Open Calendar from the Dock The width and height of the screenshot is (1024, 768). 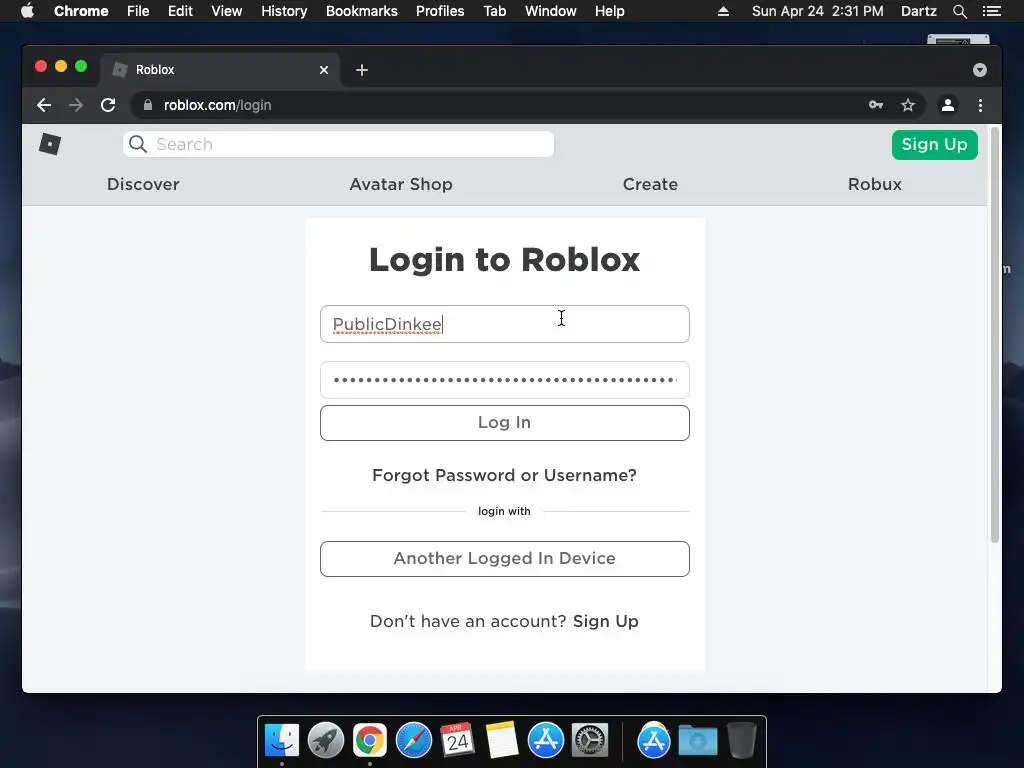click(457, 741)
